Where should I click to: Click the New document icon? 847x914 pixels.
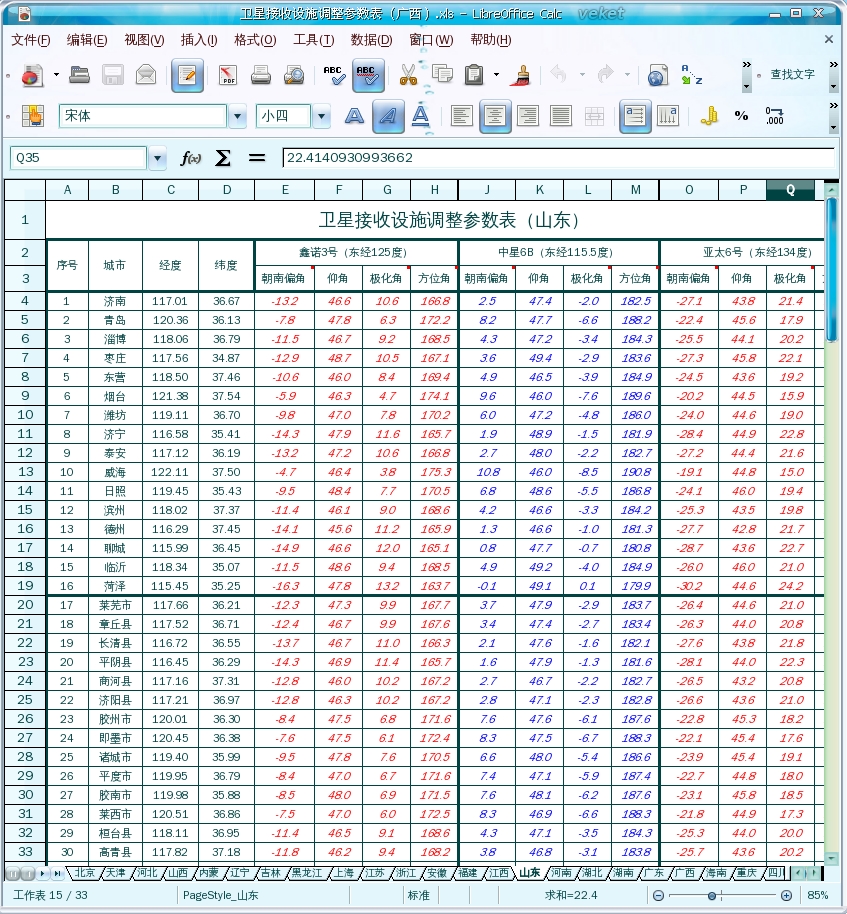point(33,76)
